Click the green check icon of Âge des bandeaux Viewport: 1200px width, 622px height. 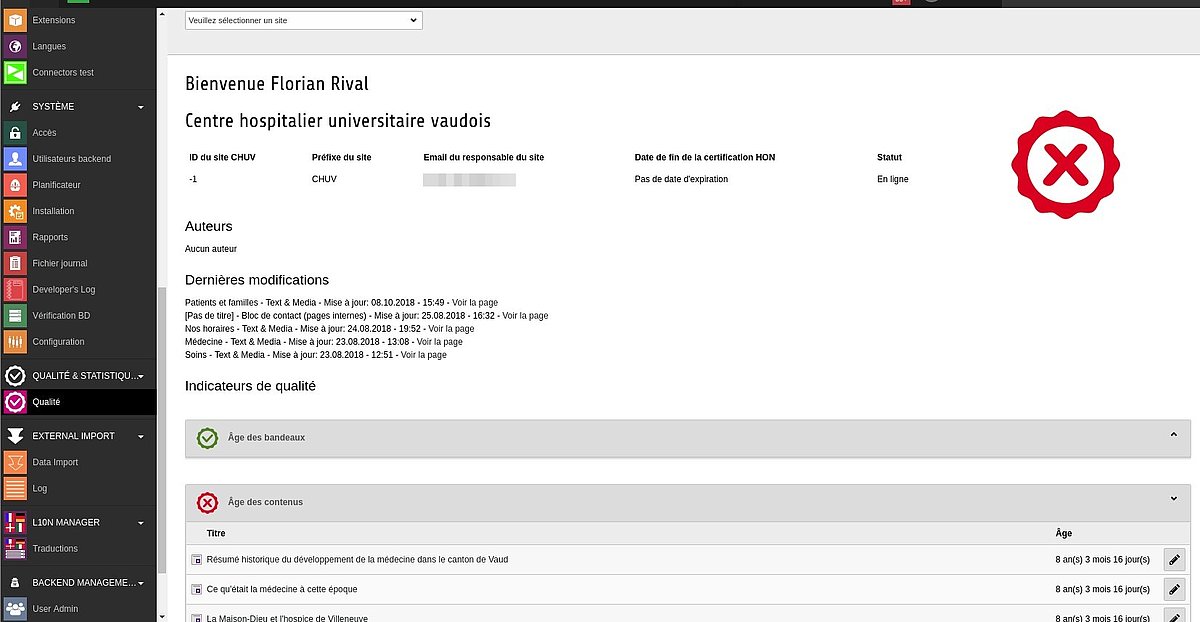(x=207, y=438)
